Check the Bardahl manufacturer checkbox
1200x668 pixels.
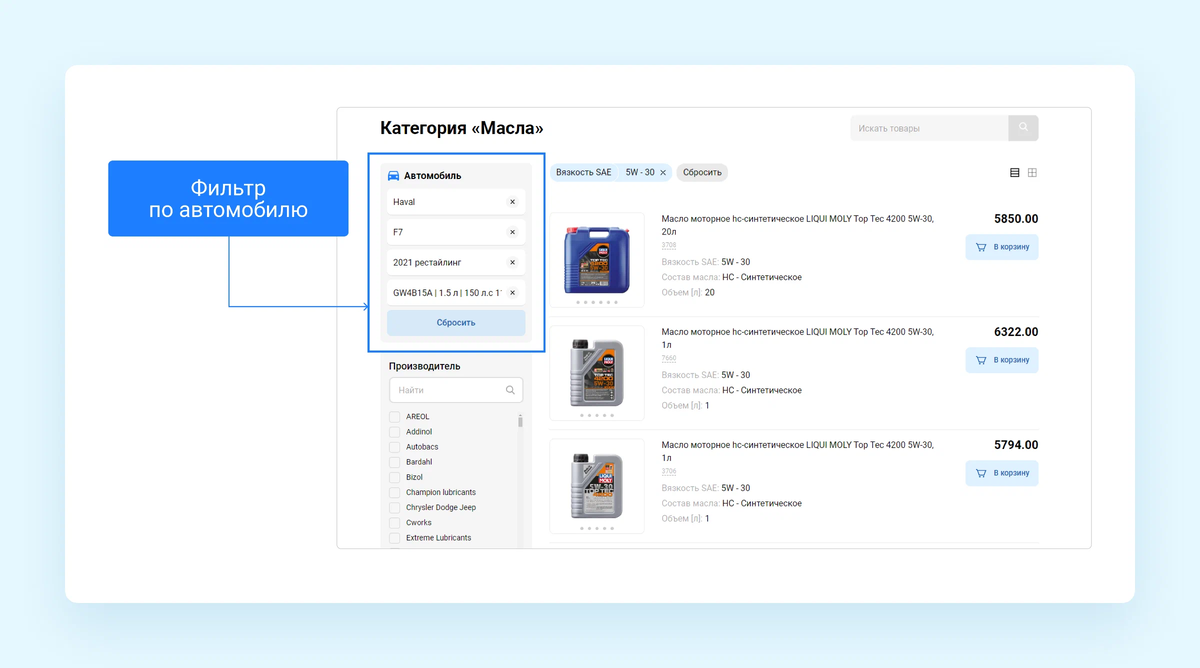tap(394, 462)
